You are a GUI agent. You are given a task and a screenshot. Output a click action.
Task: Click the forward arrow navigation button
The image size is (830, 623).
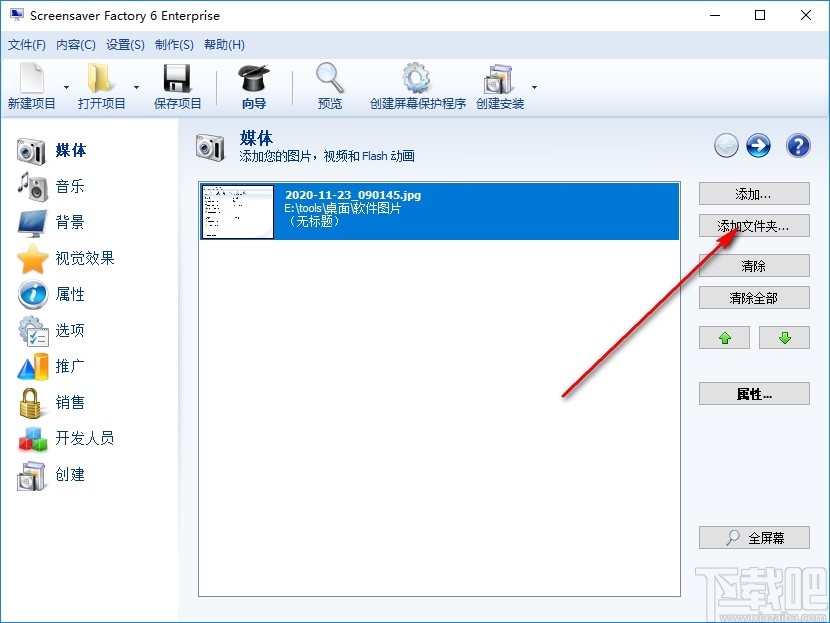[x=758, y=146]
